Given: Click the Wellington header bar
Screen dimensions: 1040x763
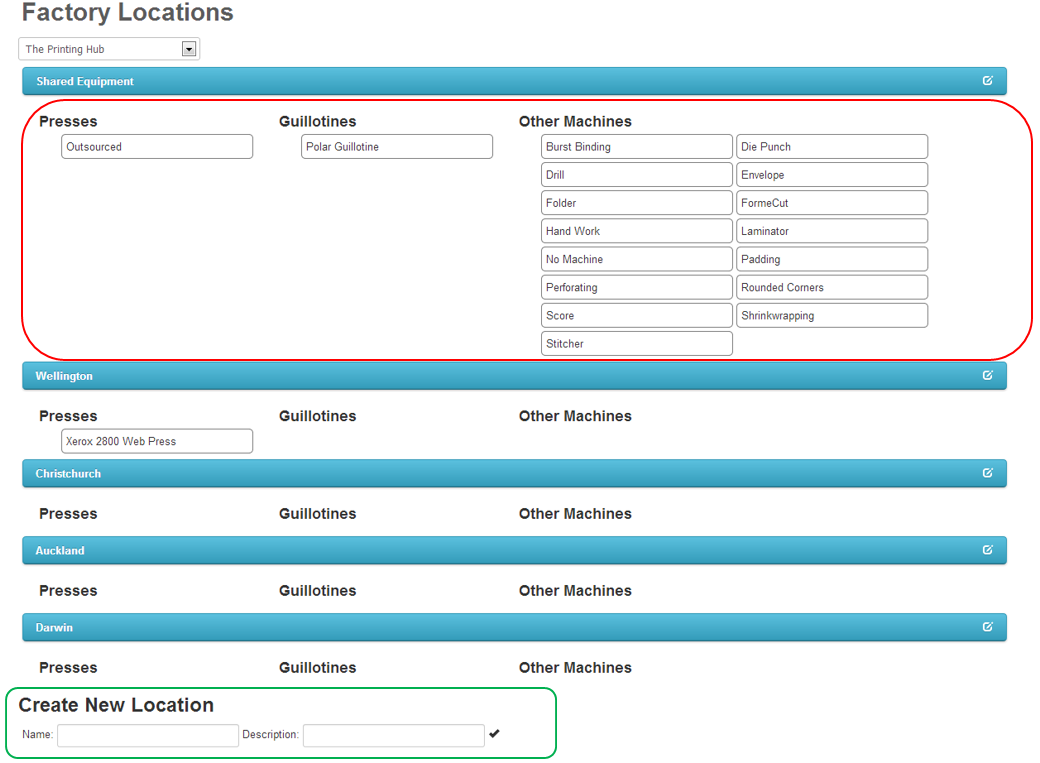Looking at the screenshot, I should (514, 376).
